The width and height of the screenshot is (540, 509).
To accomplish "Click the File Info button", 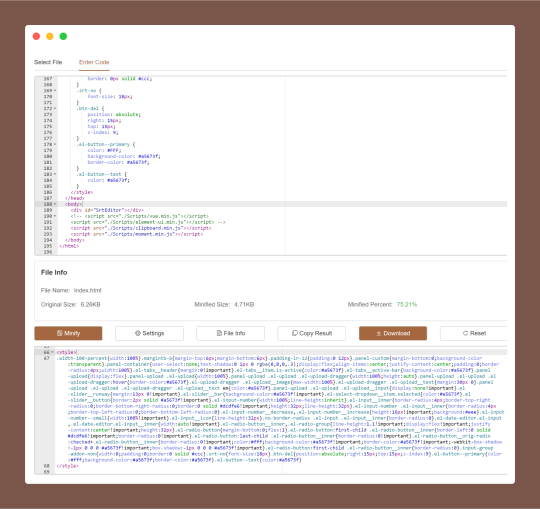I will (230, 333).
